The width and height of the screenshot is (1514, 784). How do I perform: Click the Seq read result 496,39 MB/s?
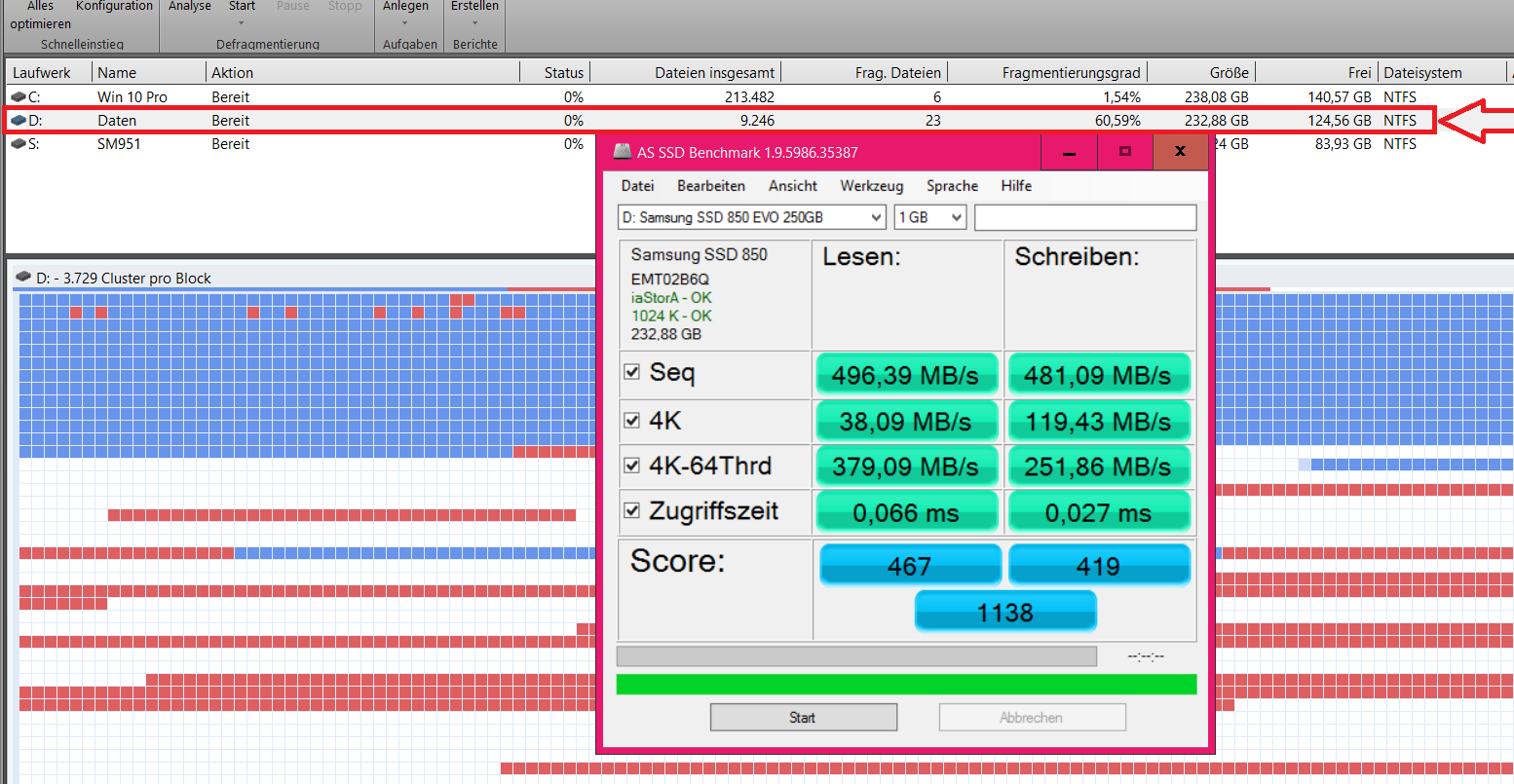(906, 375)
